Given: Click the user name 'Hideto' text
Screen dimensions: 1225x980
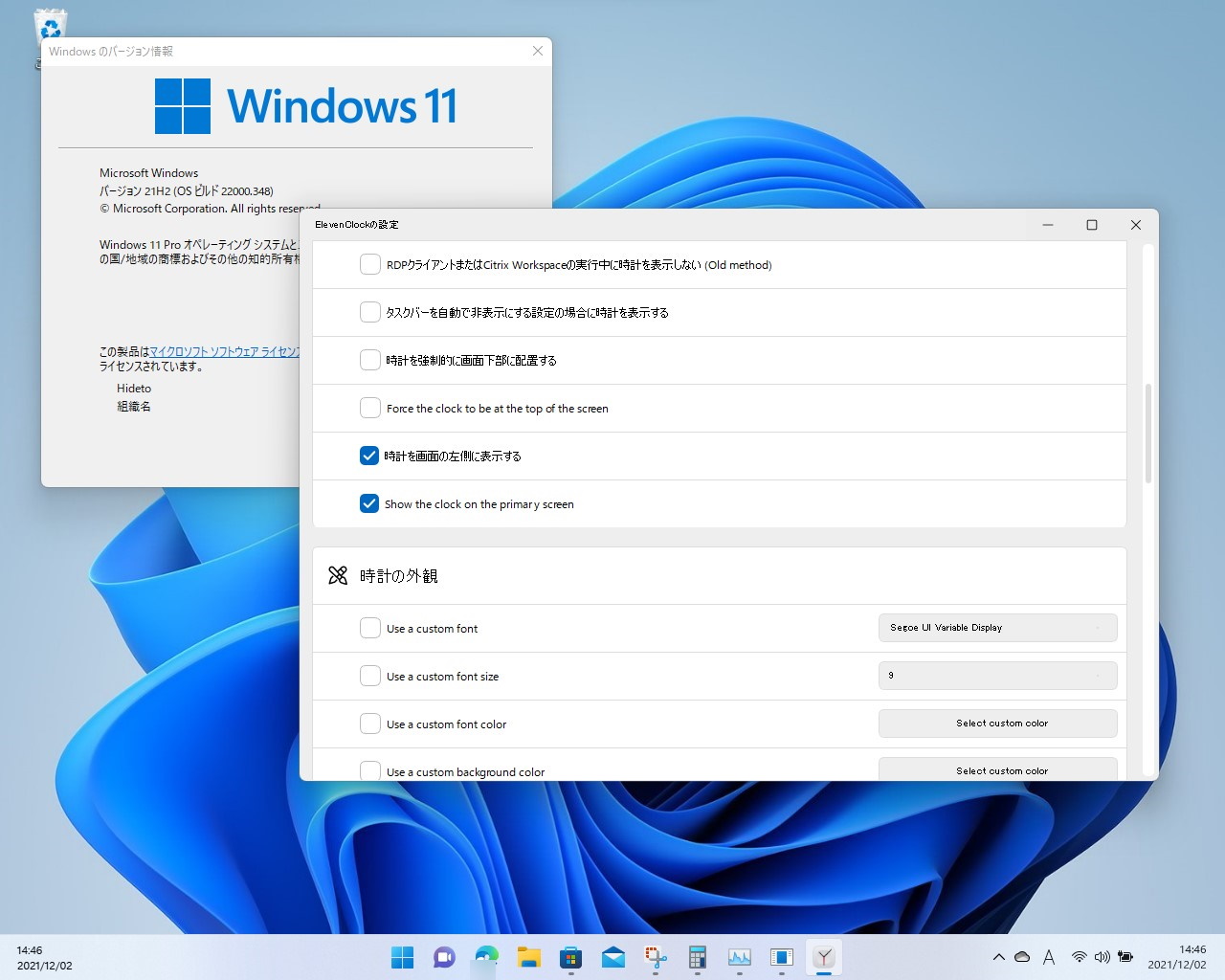Looking at the screenshot, I should [x=134, y=389].
